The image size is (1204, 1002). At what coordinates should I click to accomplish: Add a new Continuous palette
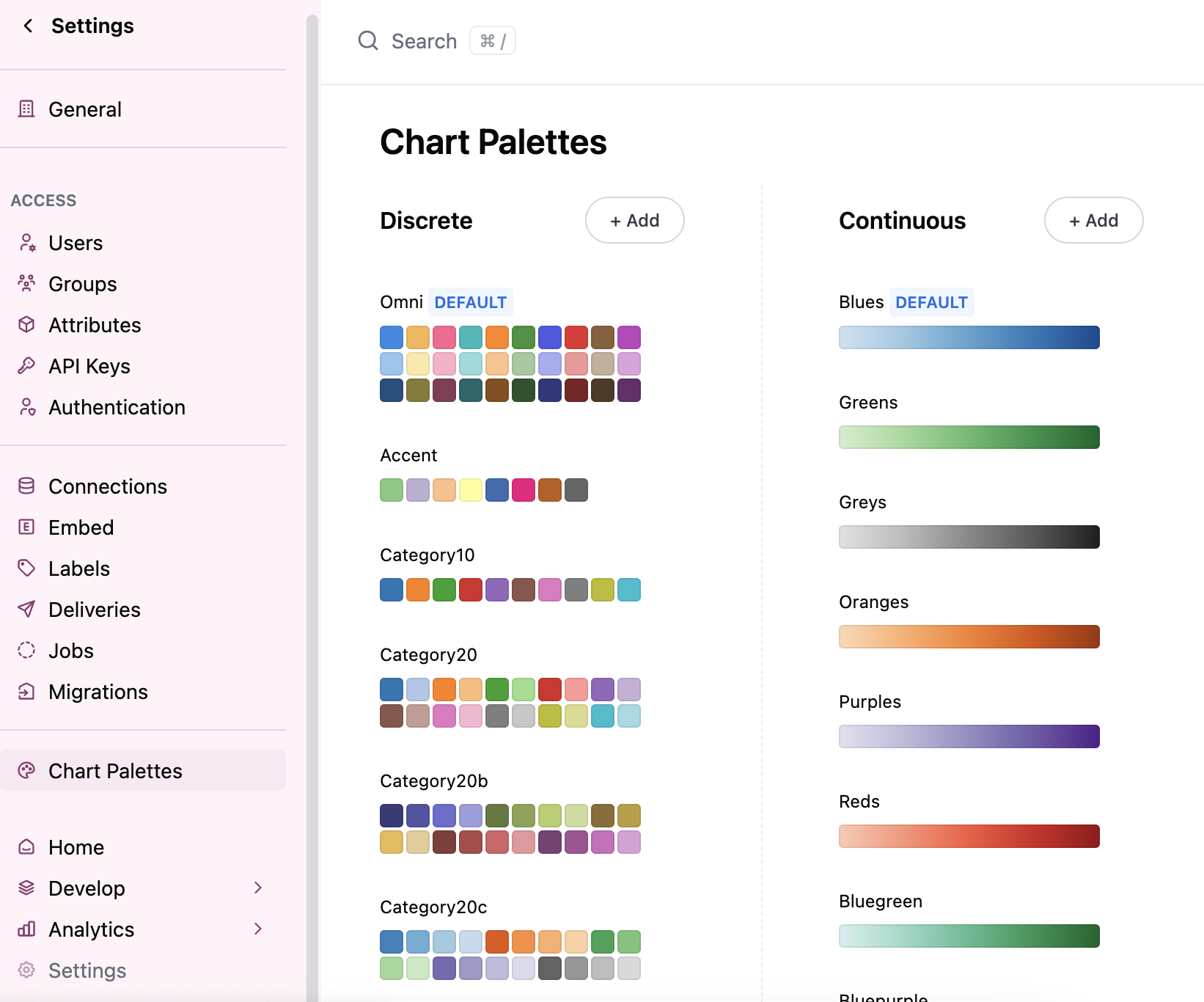1093,220
